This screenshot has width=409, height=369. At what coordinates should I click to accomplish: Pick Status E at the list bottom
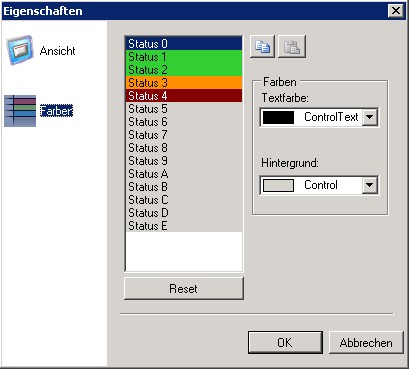pyautogui.click(x=184, y=226)
